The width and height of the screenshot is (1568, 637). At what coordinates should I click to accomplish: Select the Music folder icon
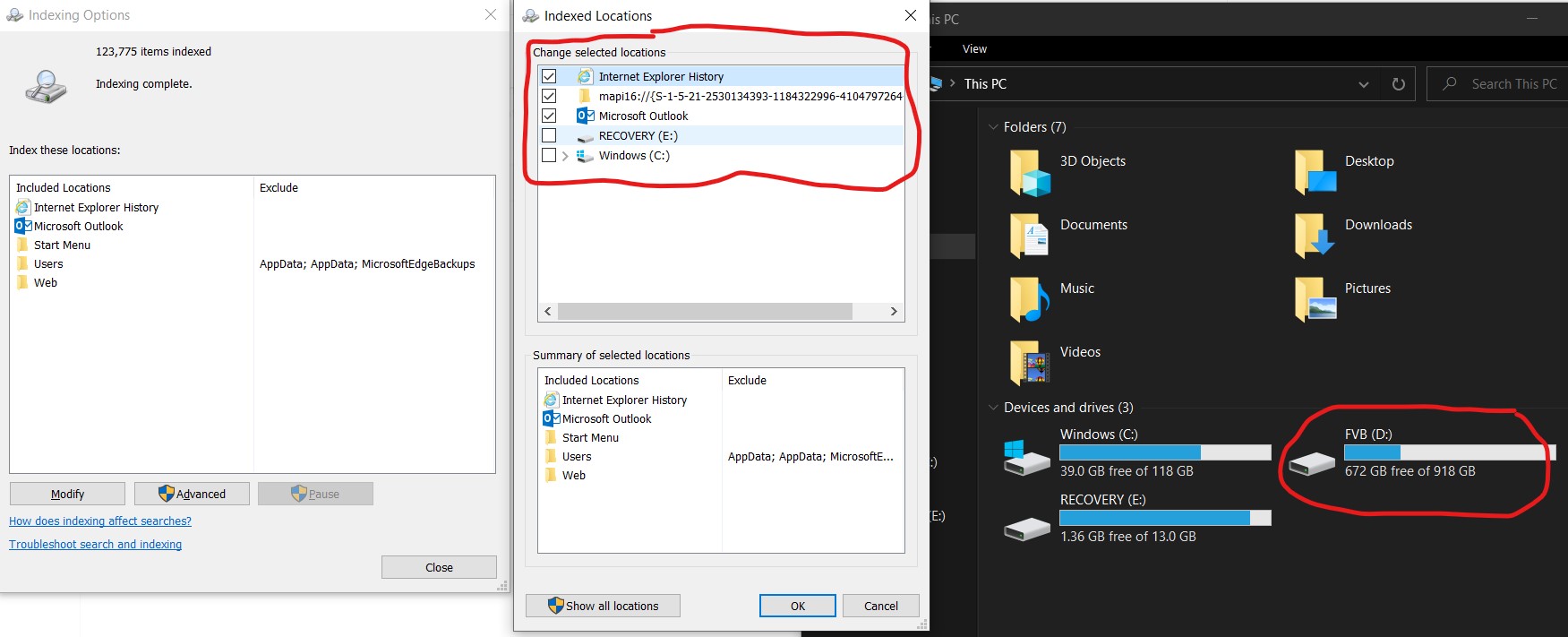click(1030, 300)
